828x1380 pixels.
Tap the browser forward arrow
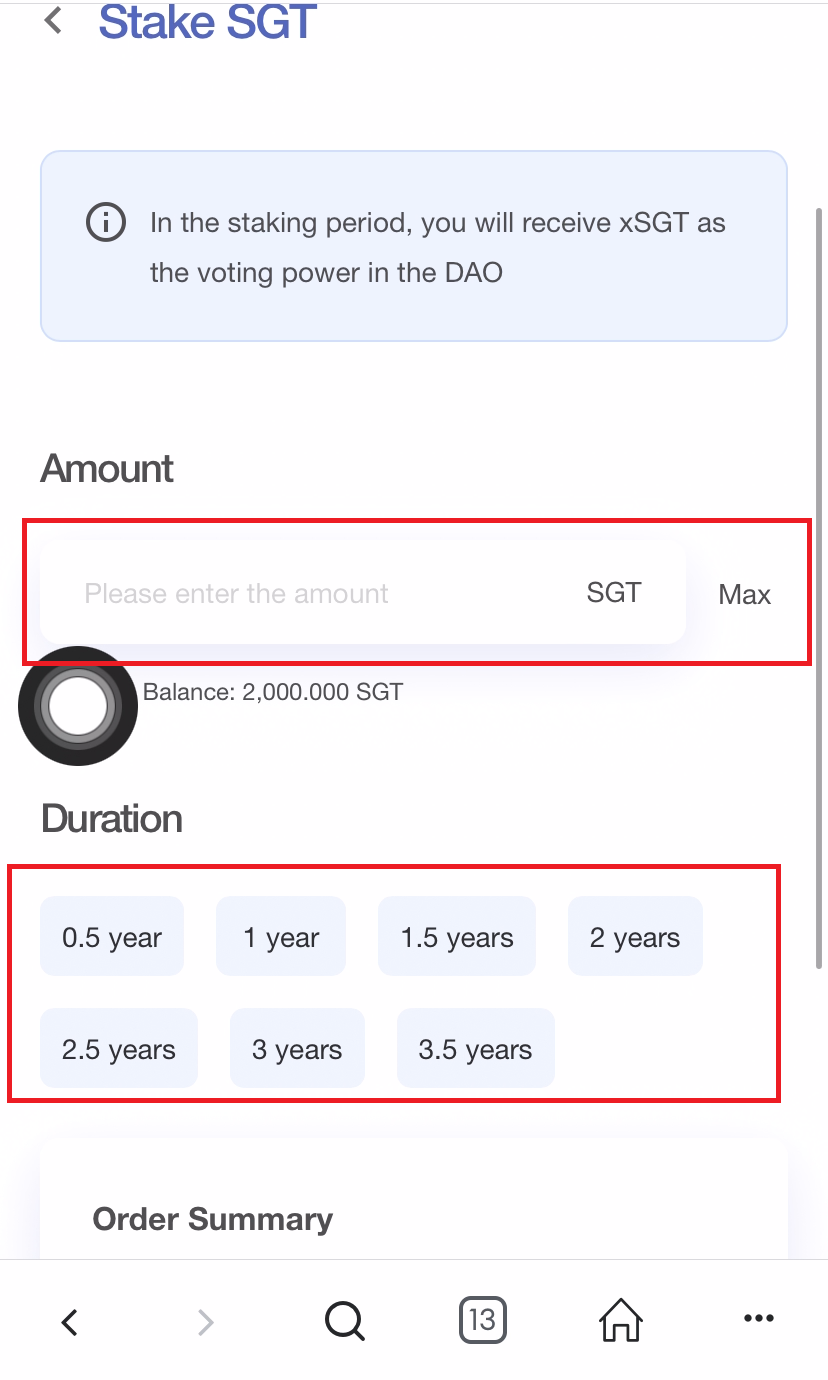pos(206,1322)
